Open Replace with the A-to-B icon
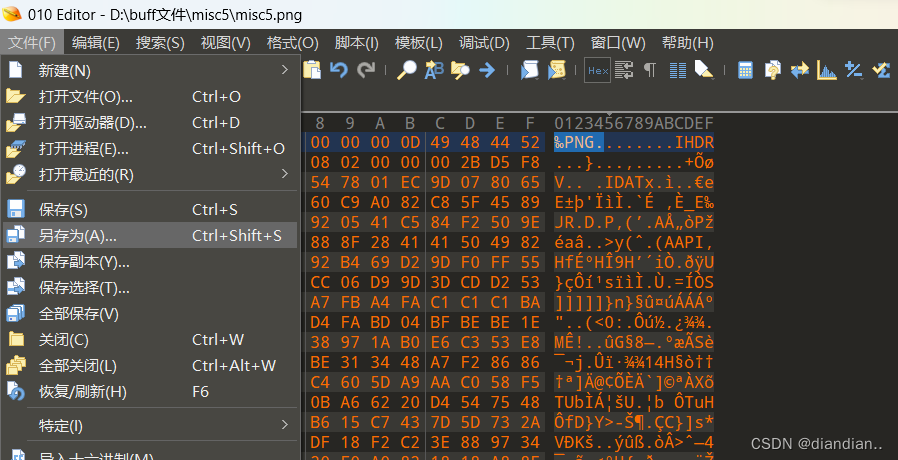This screenshot has width=898, height=460. [x=434, y=70]
